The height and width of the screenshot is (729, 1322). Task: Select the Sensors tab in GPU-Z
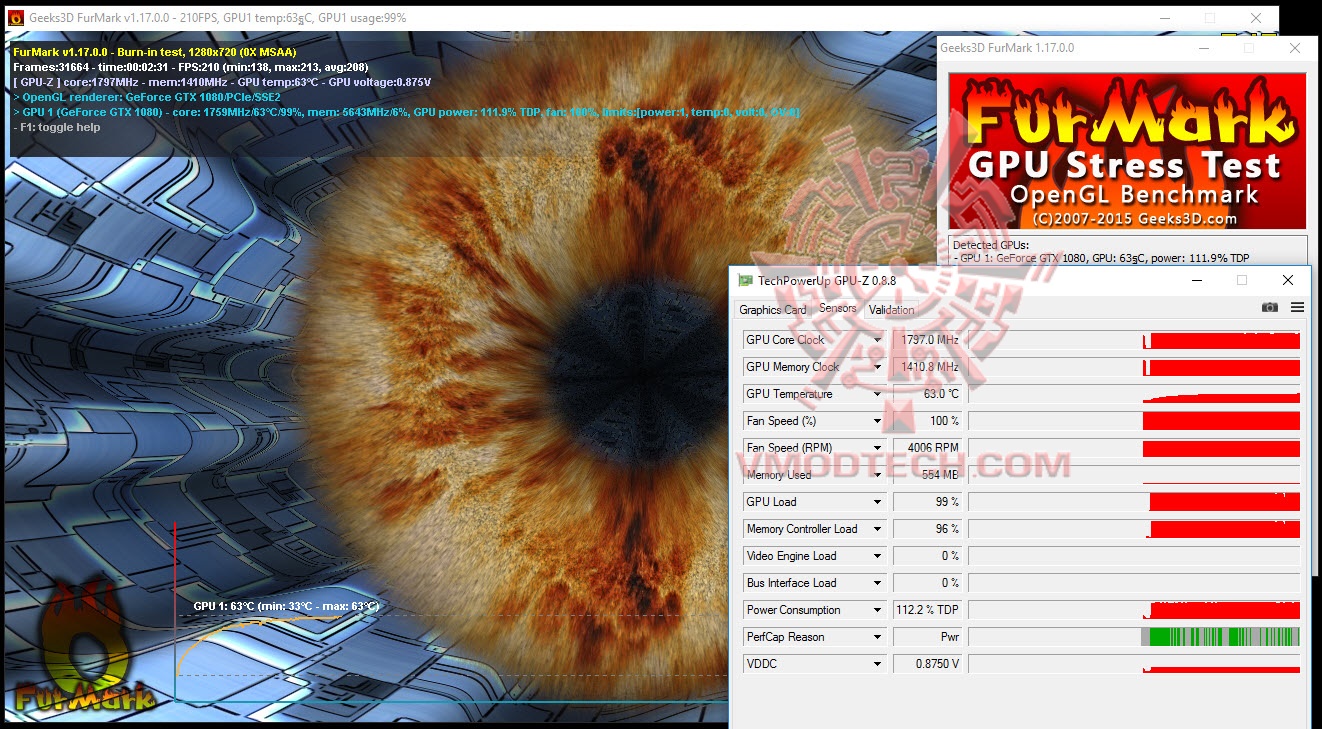[838, 308]
